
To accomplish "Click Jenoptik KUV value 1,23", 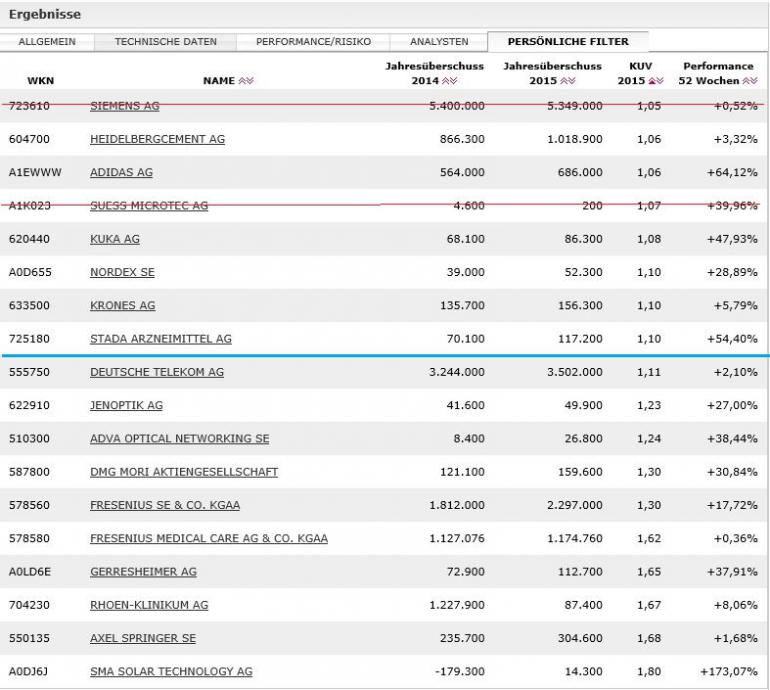I will coord(649,406).
